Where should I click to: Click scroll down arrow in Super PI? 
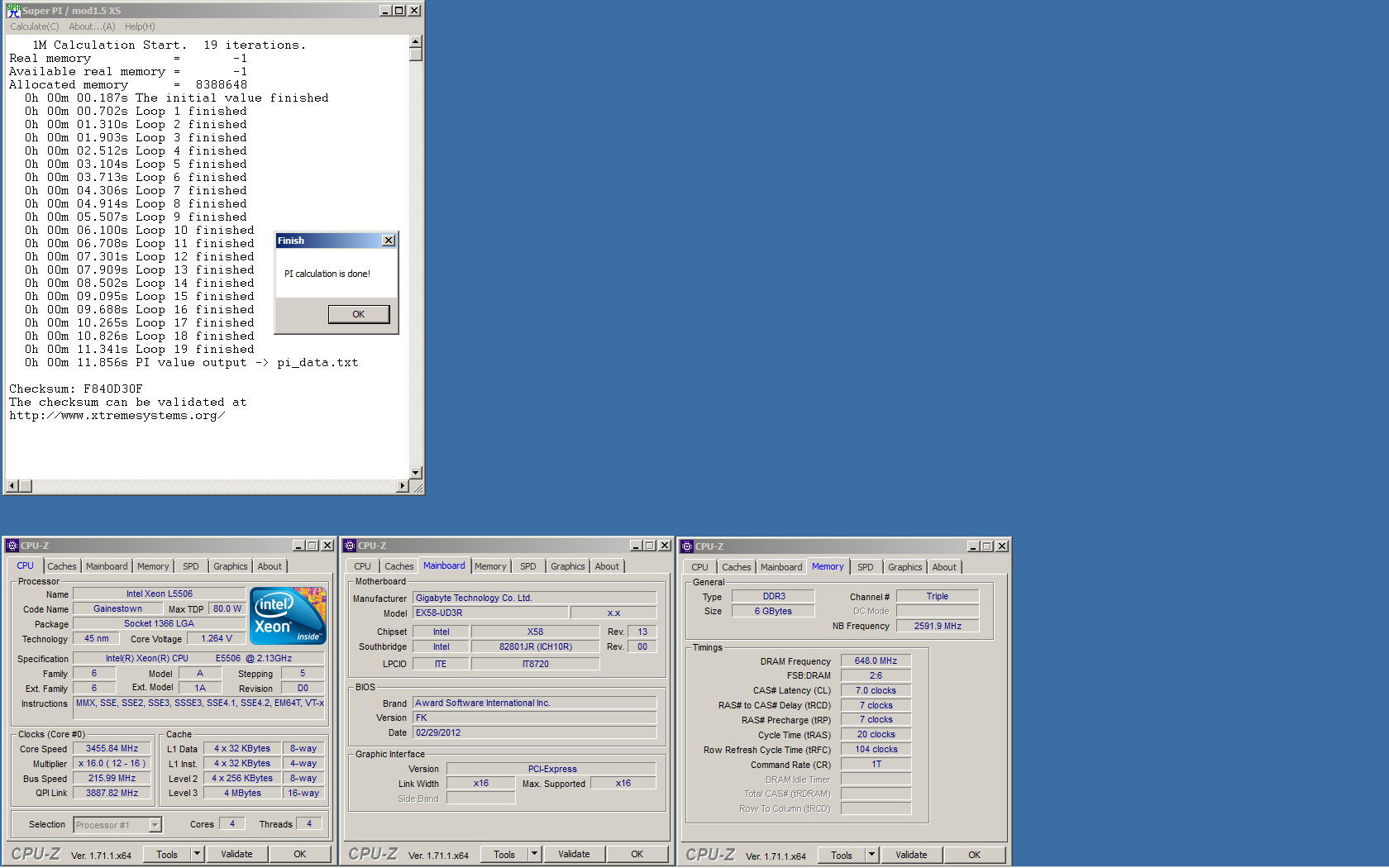(x=416, y=473)
